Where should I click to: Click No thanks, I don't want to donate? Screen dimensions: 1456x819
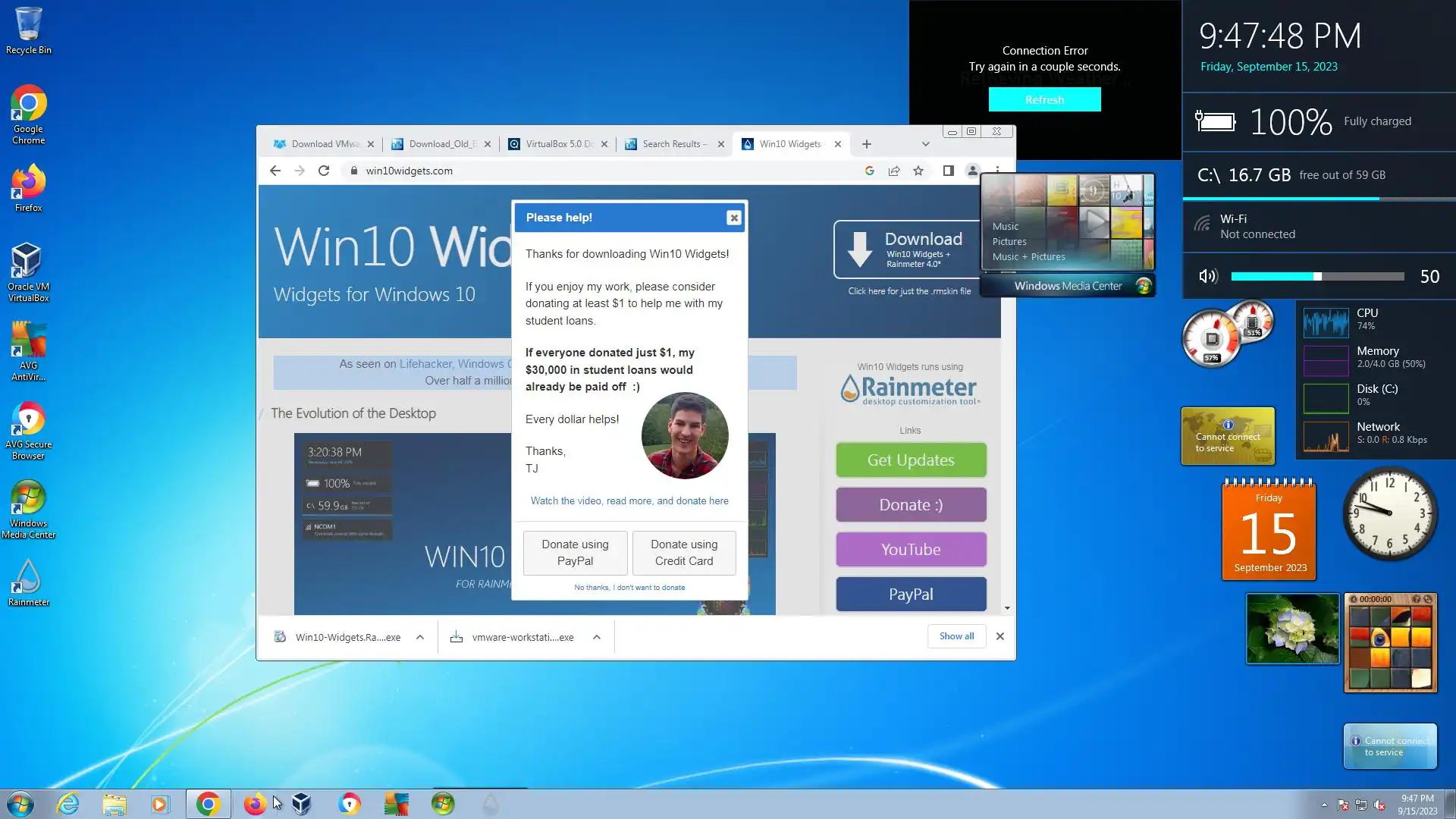[629, 588]
